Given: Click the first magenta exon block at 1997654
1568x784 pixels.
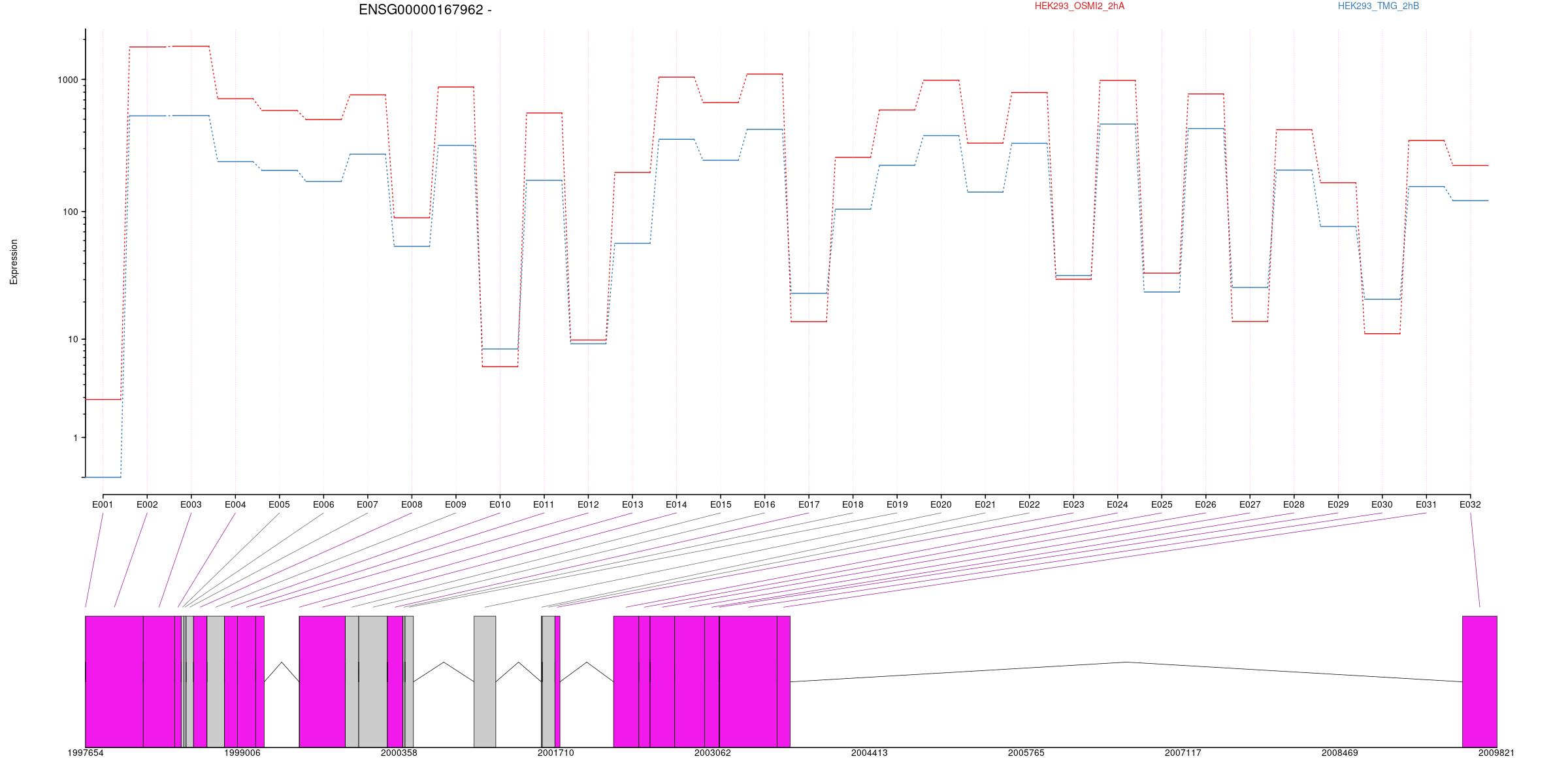Looking at the screenshot, I should [114, 681].
